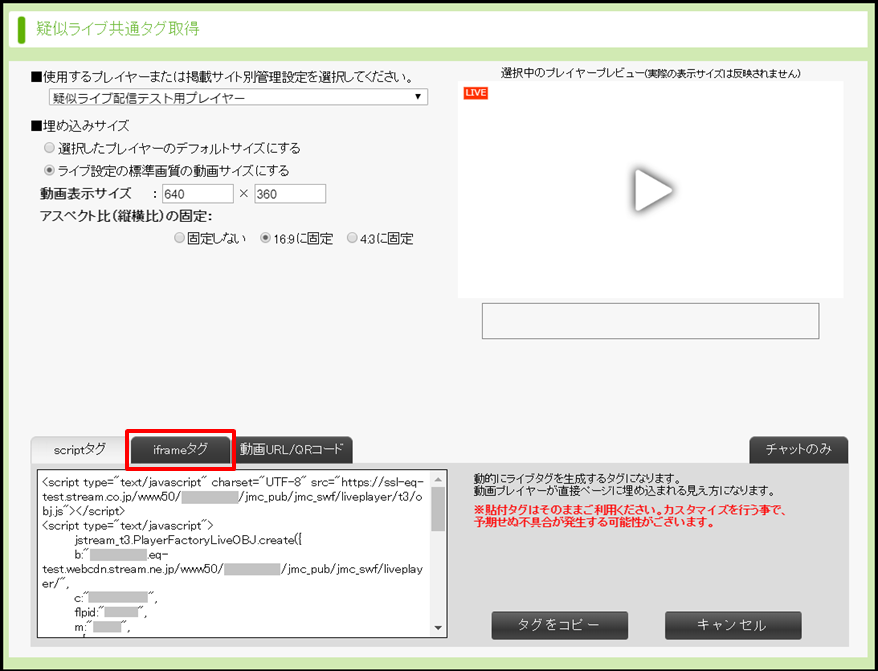
Task: Click inside the script tag code textarea
Action: click(235, 553)
